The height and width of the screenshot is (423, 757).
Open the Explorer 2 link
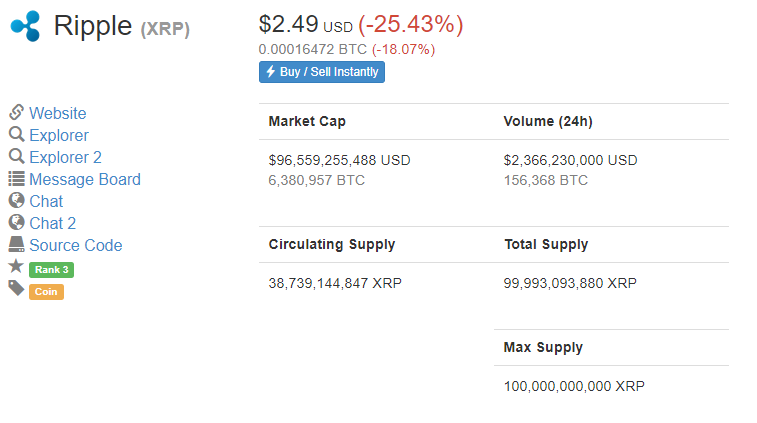tap(65, 157)
